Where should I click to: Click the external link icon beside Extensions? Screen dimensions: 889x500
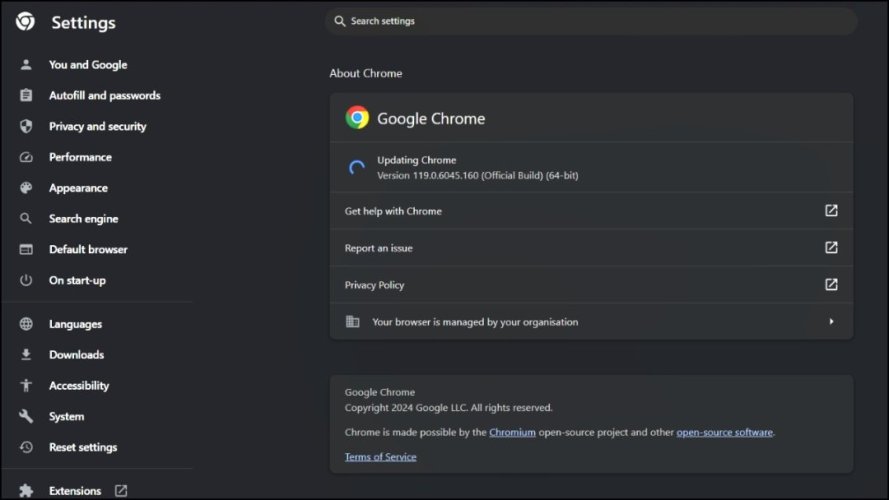(x=121, y=490)
